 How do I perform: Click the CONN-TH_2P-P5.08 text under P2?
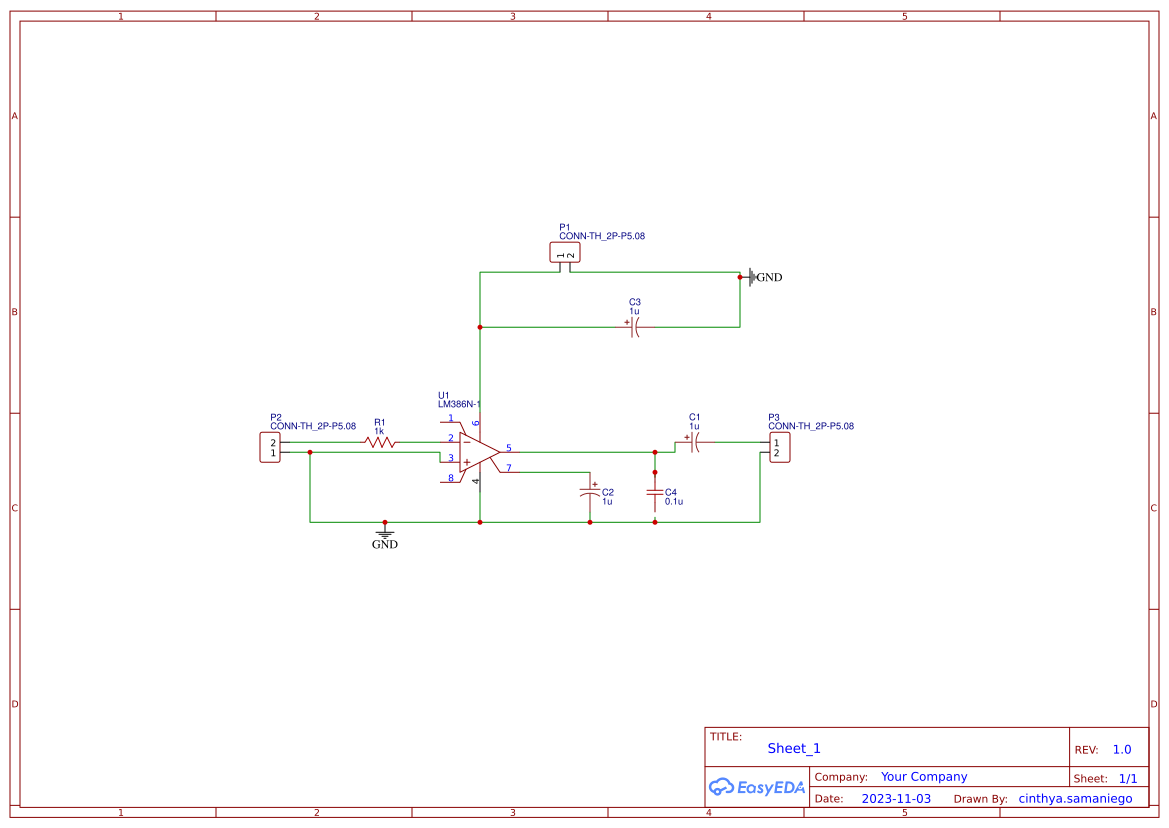(x=313, y=426)
